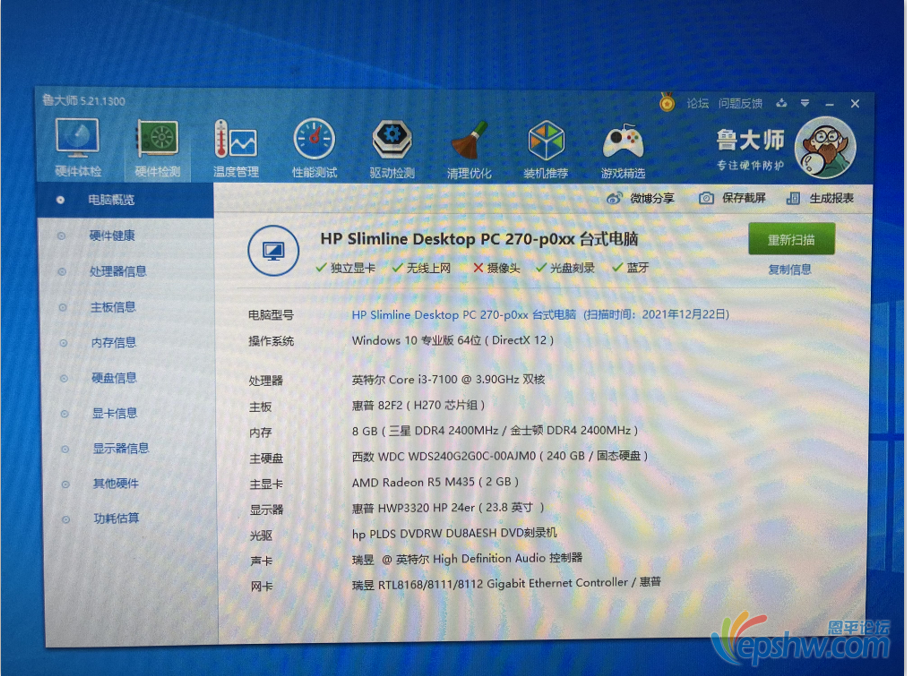Click the 操作系统 row label

tap(271, 341)
